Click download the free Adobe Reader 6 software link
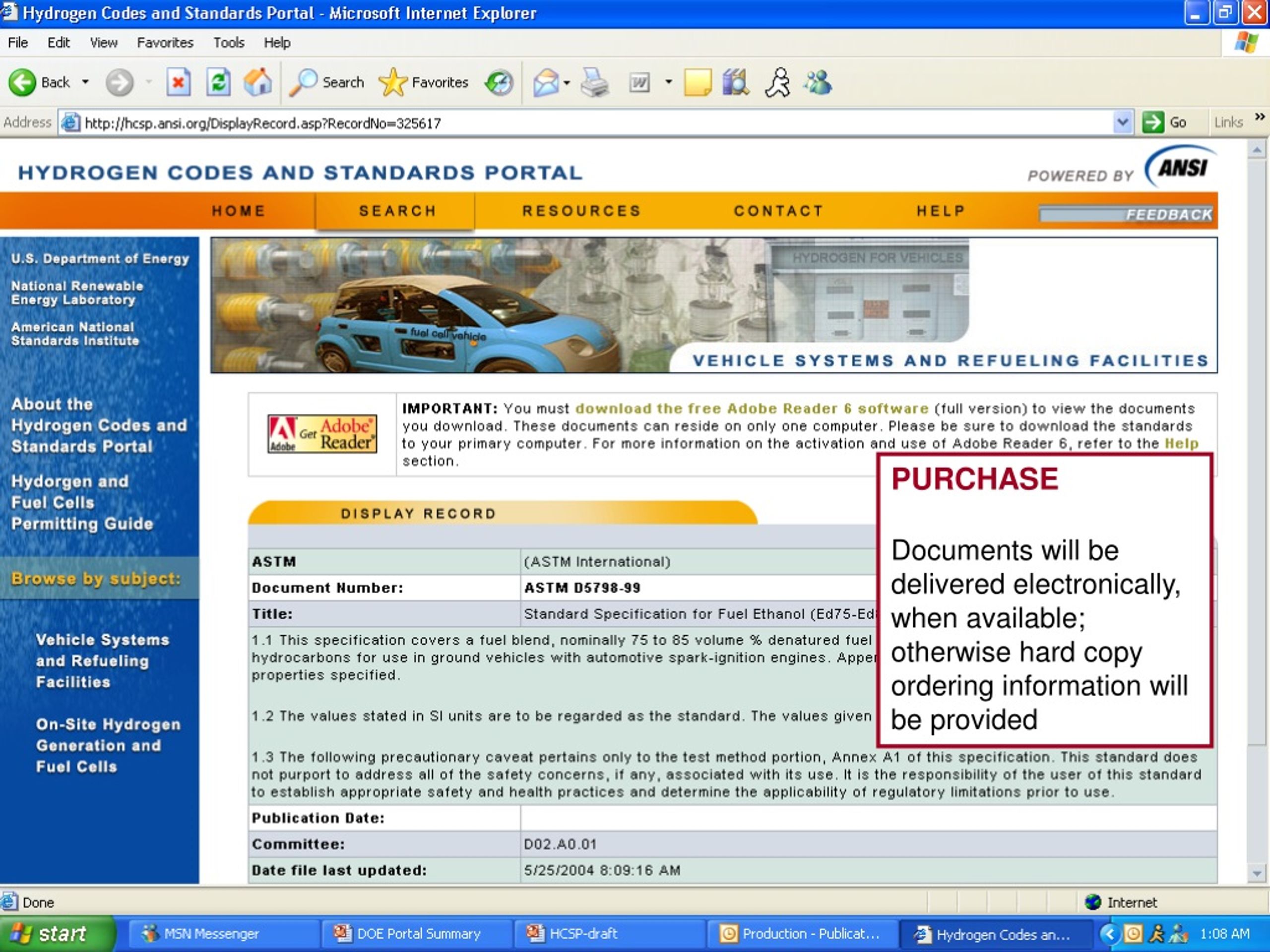Image resolution: width=1270 pixels, height=952 pixels. coord(752,409)
